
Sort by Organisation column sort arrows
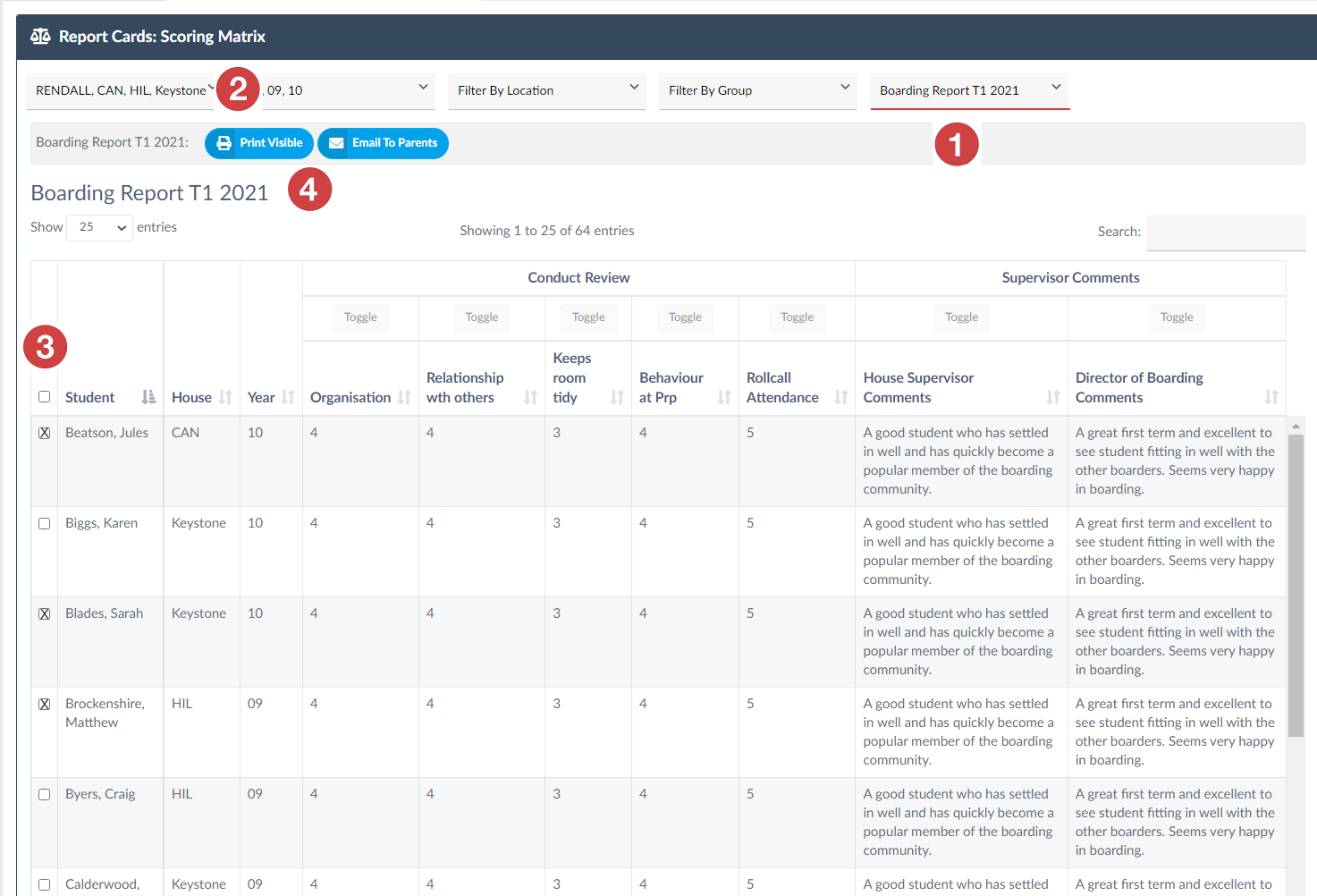pos(404,397)
